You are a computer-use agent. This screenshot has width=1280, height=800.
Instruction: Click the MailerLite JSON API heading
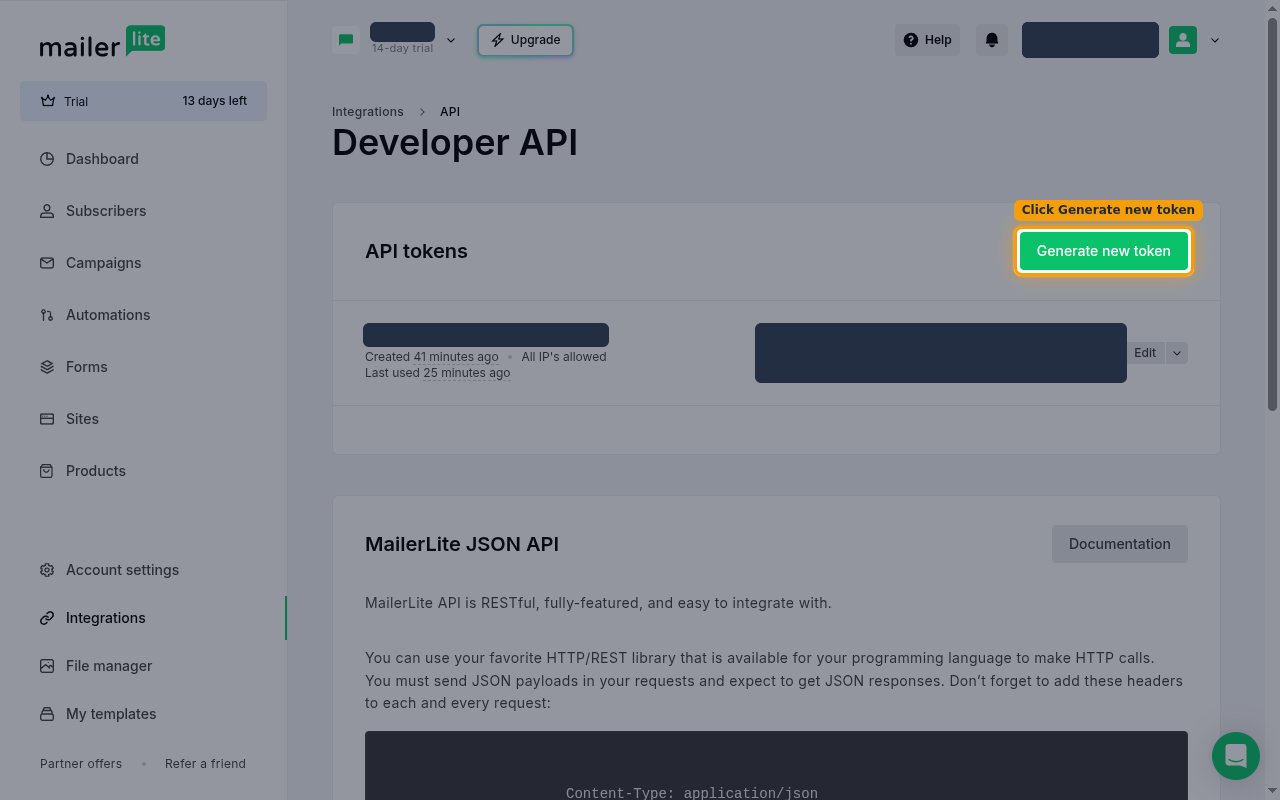tap(462, 544)
